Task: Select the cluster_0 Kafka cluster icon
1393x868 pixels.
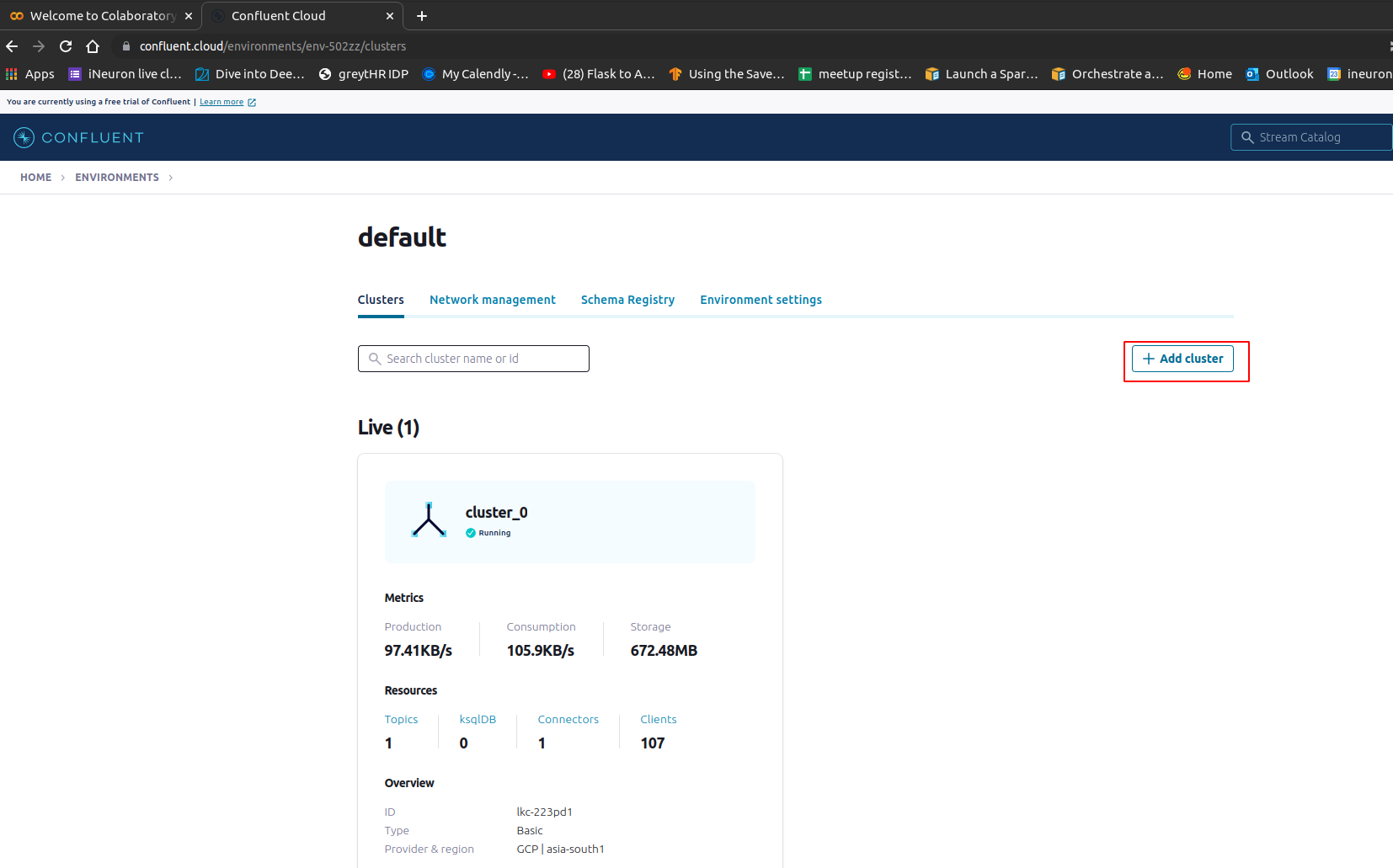Action: (x=429, y=519)
